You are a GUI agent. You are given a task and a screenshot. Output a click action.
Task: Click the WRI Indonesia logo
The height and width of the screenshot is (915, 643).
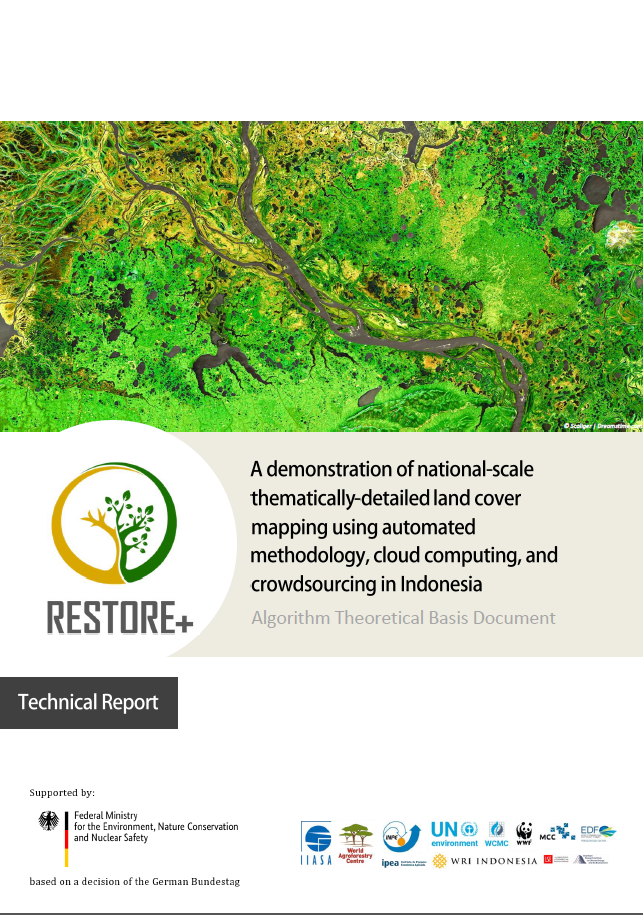(484, 861)
